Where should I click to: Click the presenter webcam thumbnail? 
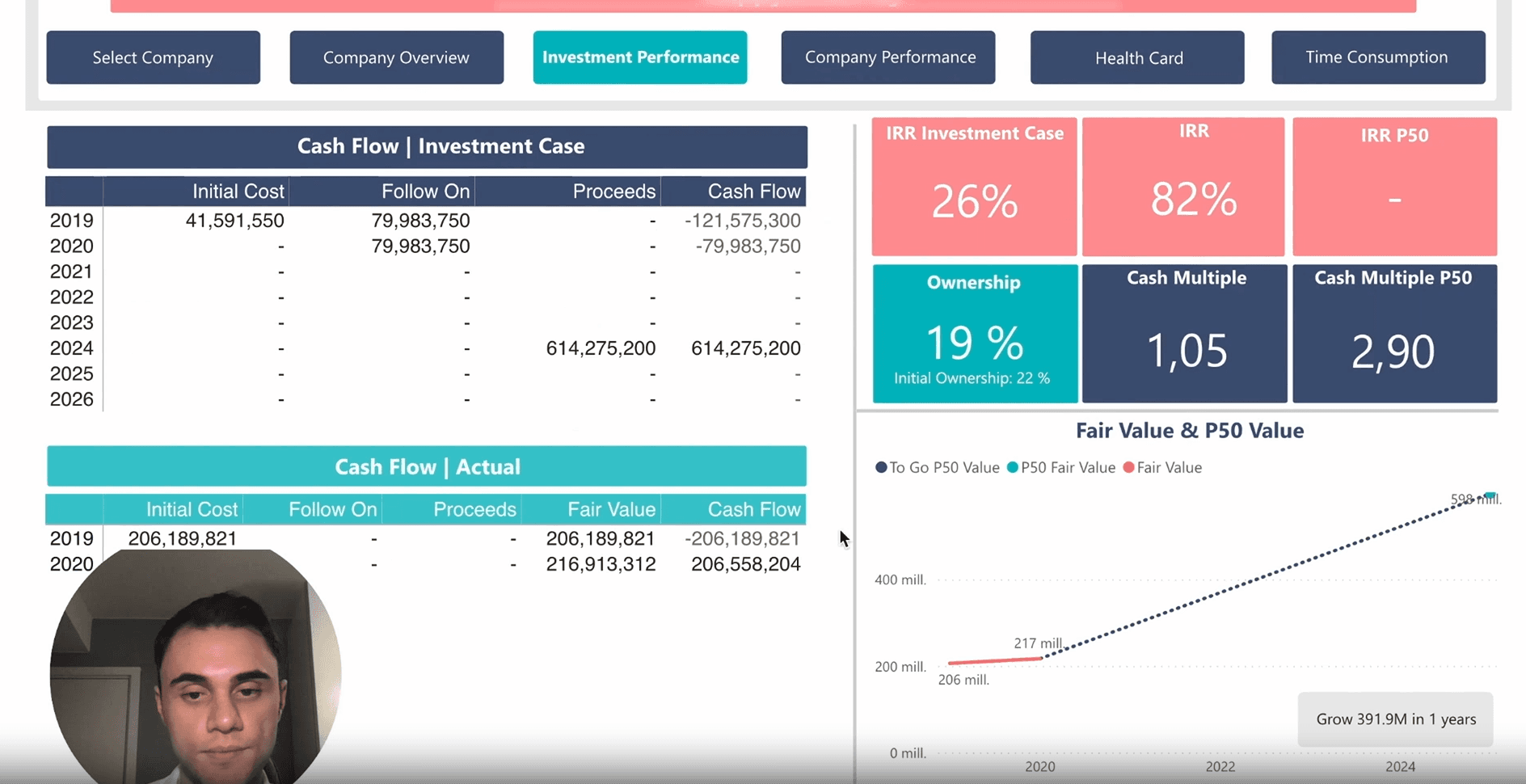[x=196, y=667]
